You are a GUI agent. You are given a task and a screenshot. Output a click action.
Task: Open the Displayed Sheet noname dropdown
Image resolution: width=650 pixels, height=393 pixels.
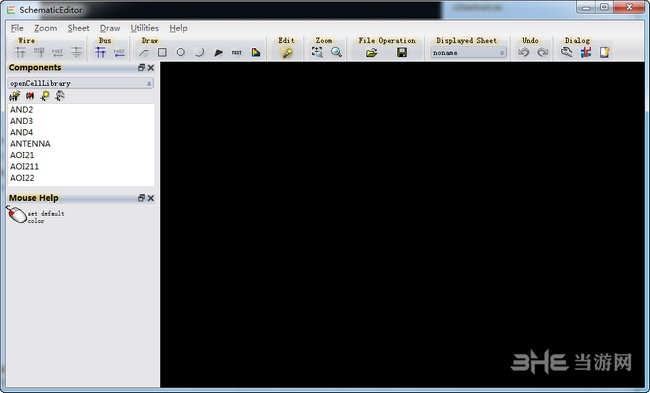pyautogui.click(x=468, y=53)
